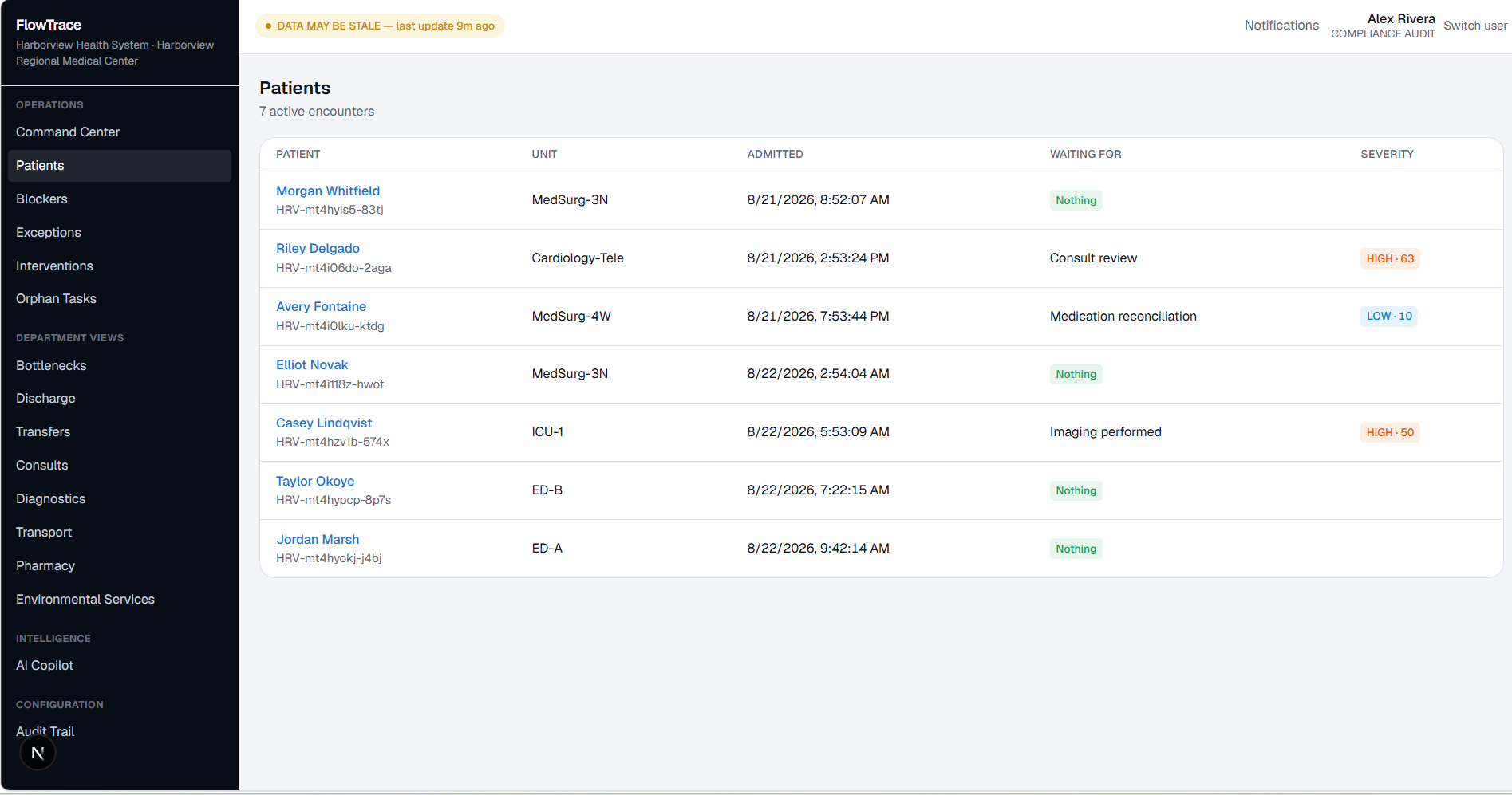Click Imaging performed text
The width and height of the screenshot is (1512, 795).
1105,432
